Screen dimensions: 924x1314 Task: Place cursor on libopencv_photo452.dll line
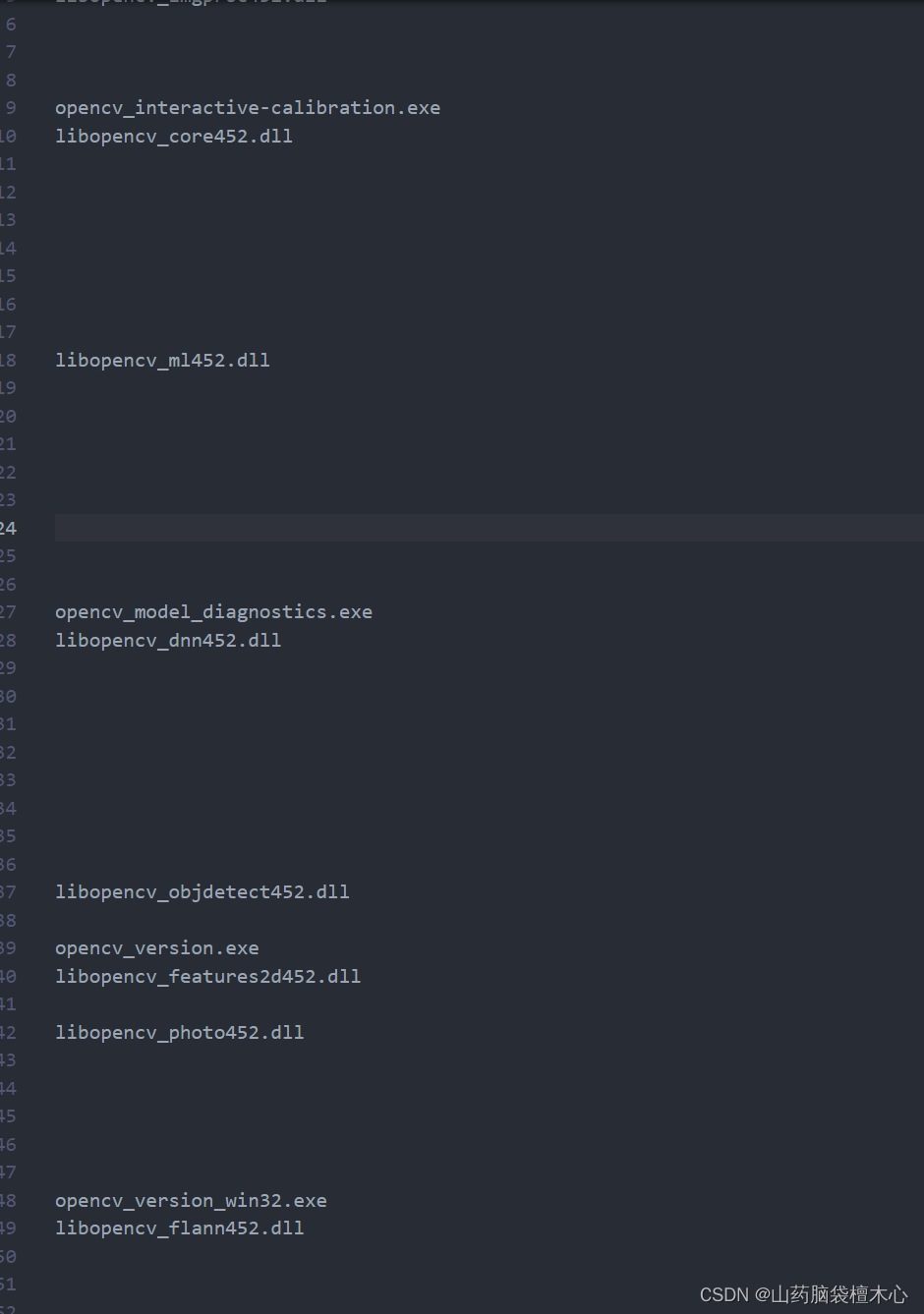pos(179,1033)
